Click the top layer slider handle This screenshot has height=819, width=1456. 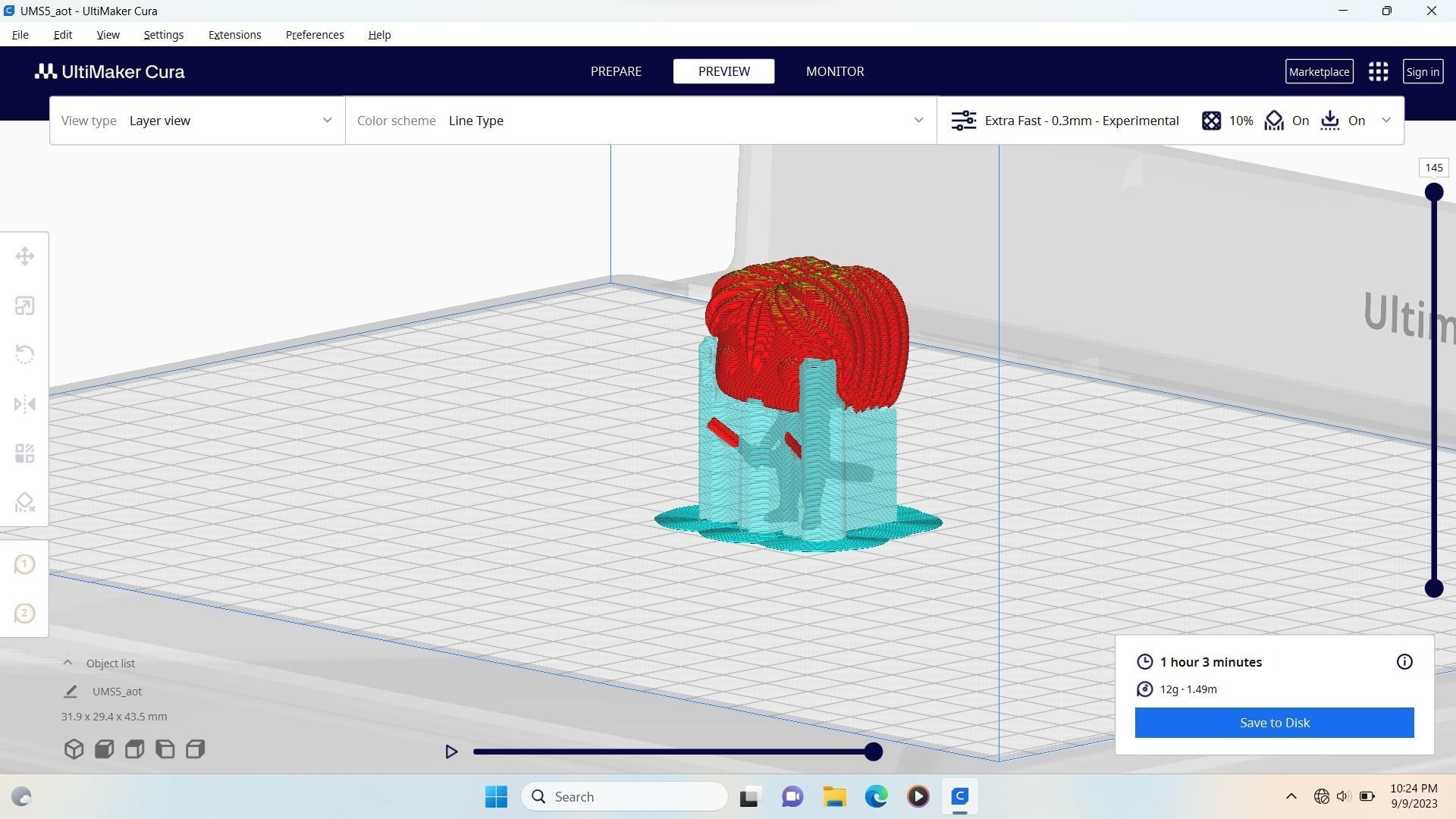(x=1433, y=193)
